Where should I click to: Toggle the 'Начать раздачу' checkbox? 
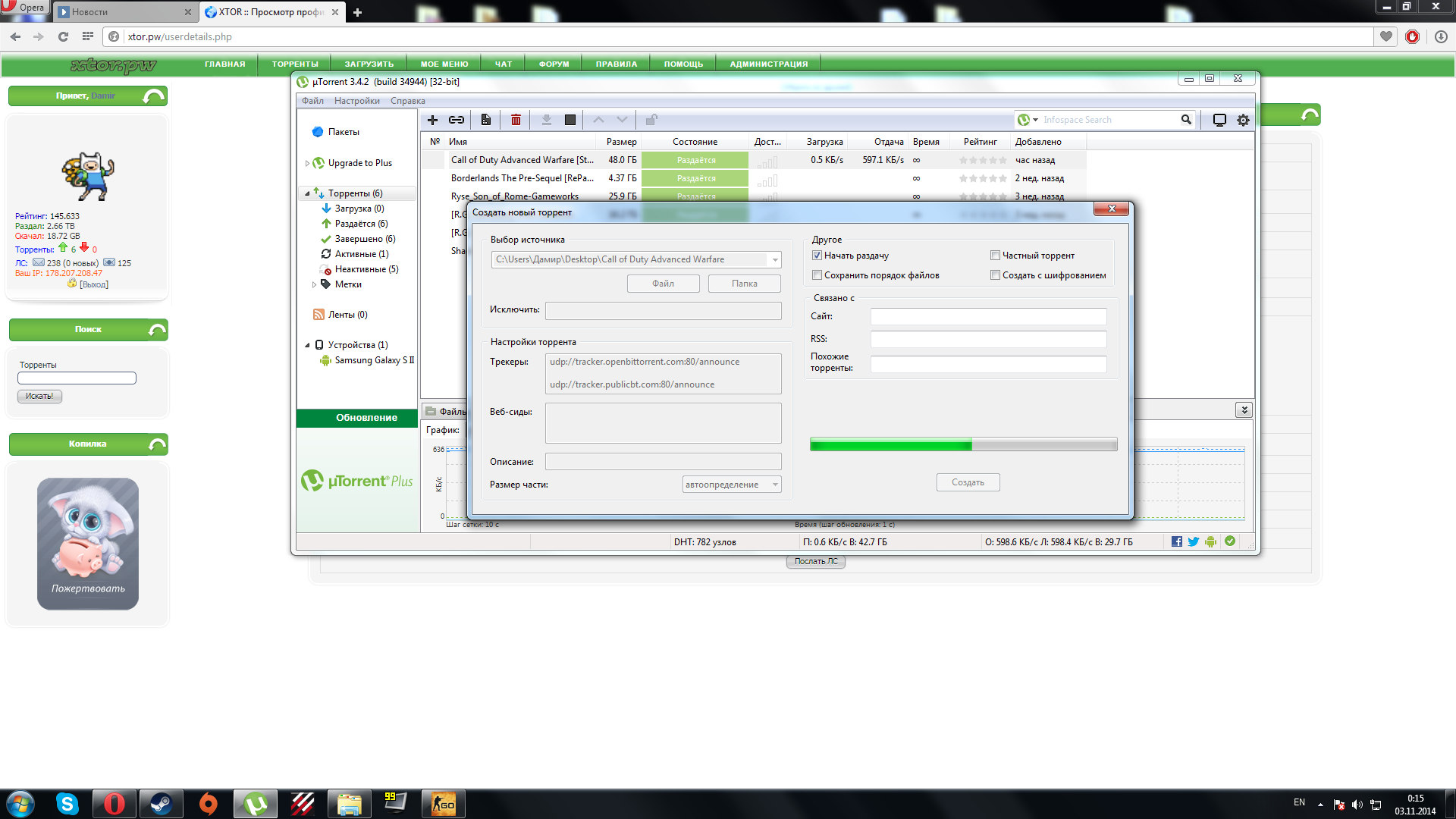point(817,256)
